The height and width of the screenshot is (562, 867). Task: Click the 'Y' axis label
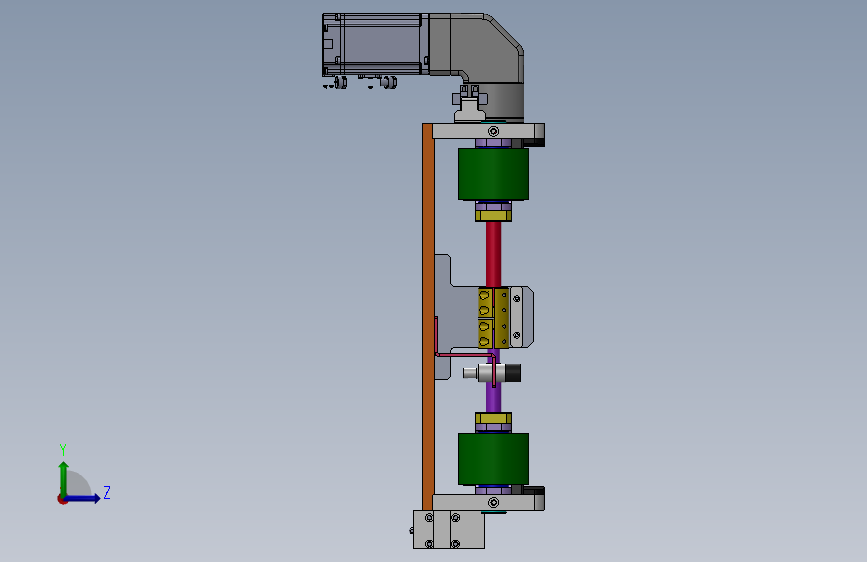click(63, 449)
